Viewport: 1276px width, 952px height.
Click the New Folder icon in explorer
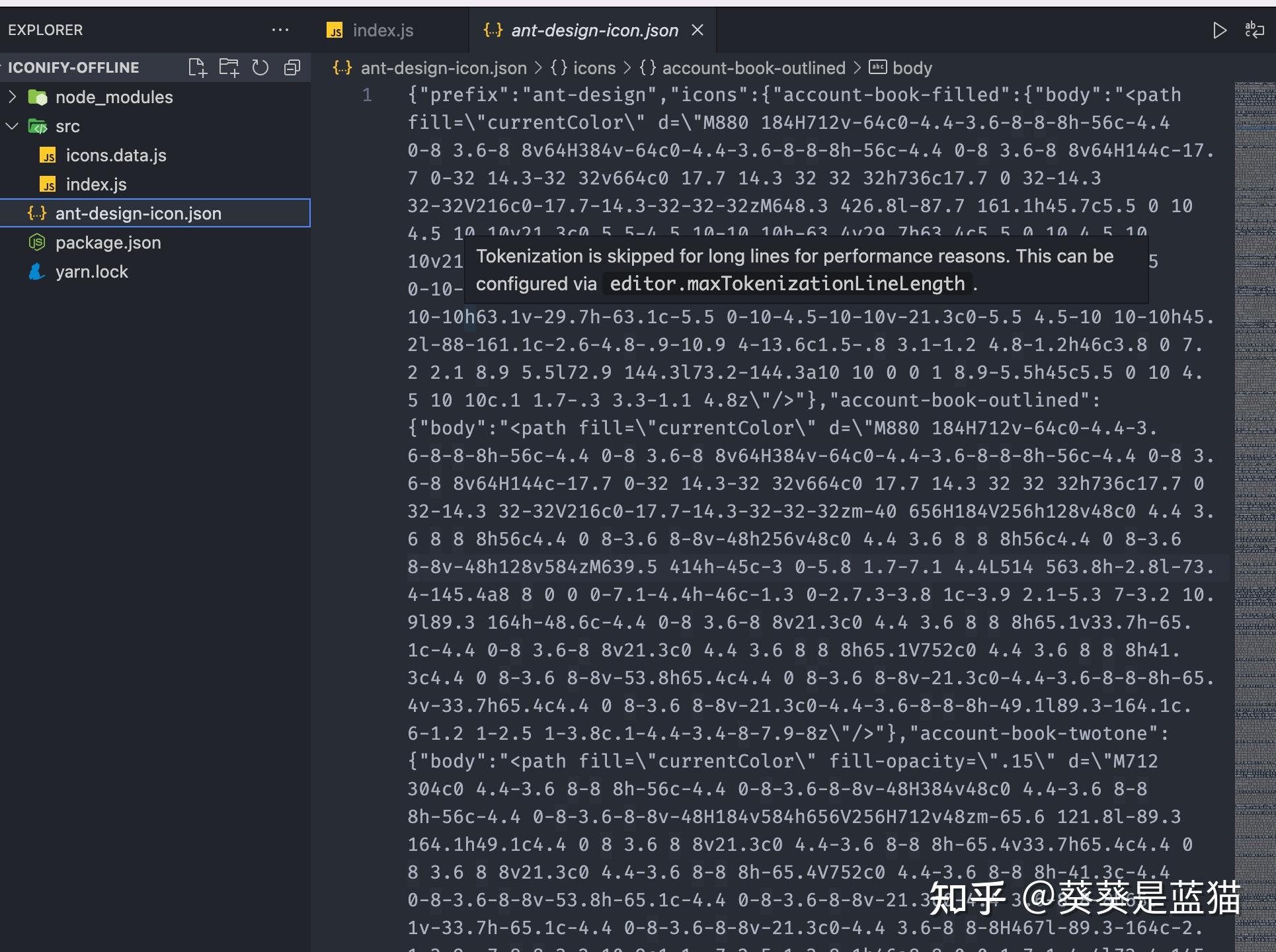(x=229, y=67)
